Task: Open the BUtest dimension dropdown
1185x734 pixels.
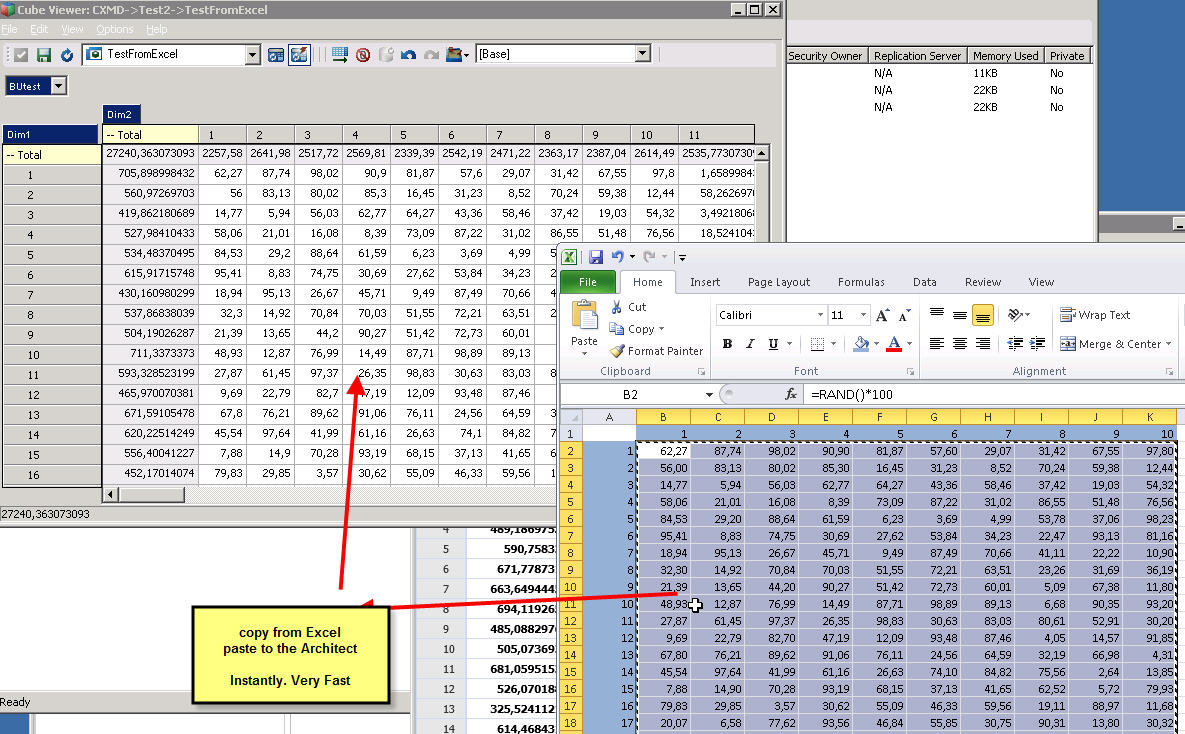Action: click(58, 86)
